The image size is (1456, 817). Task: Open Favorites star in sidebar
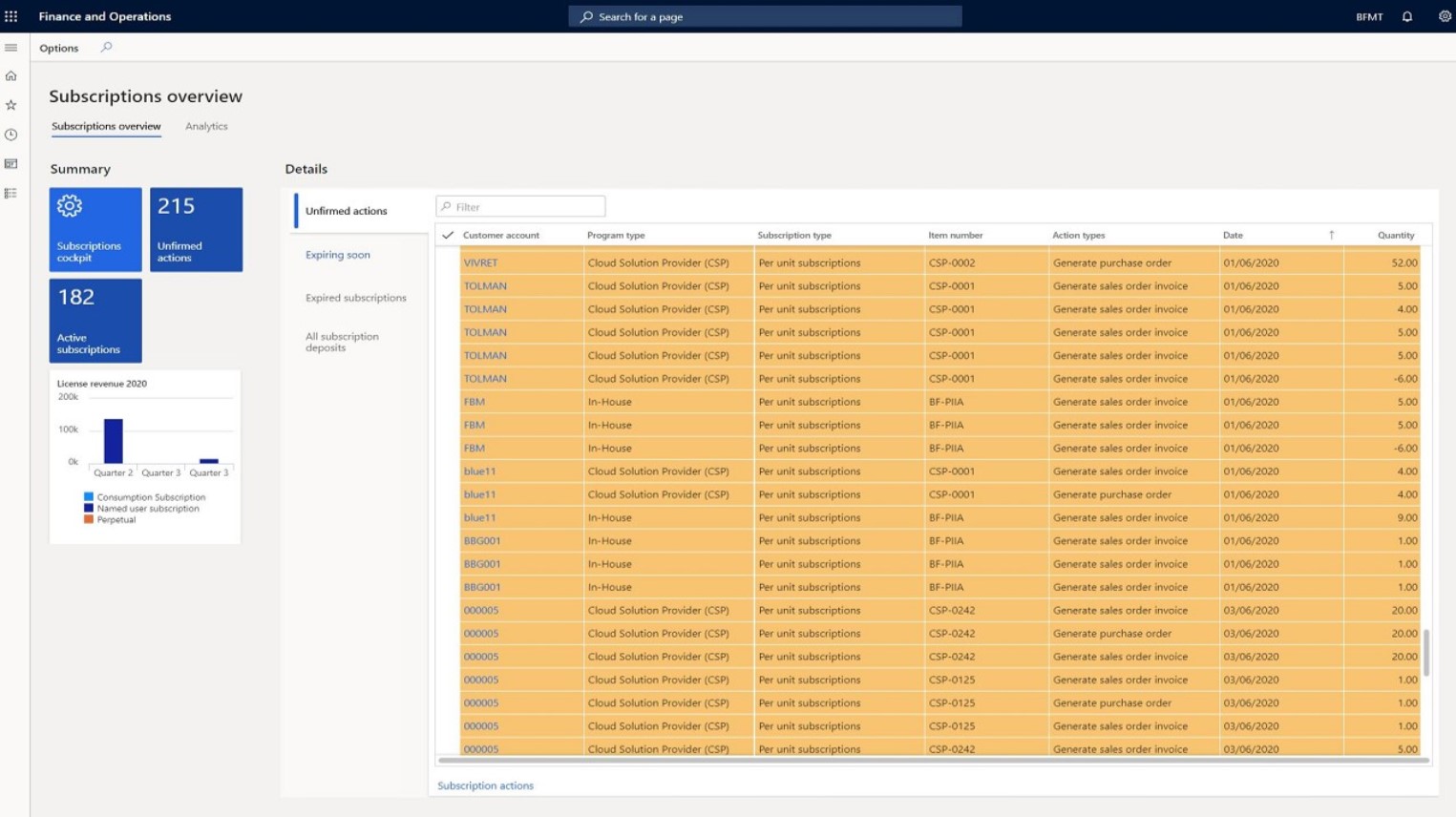point(11,105)
